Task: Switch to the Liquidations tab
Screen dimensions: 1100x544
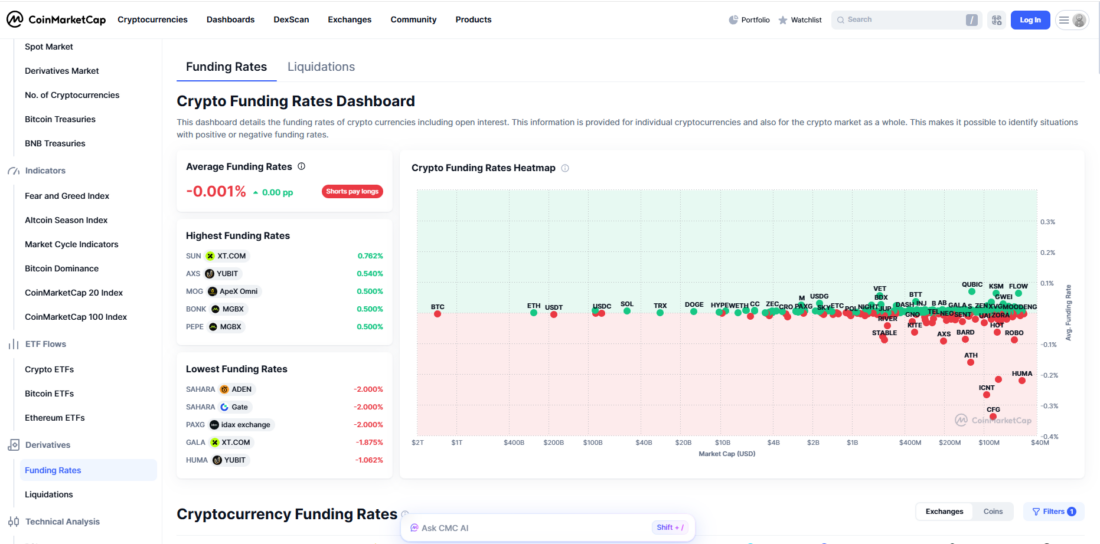Action: tap(321, 67)
